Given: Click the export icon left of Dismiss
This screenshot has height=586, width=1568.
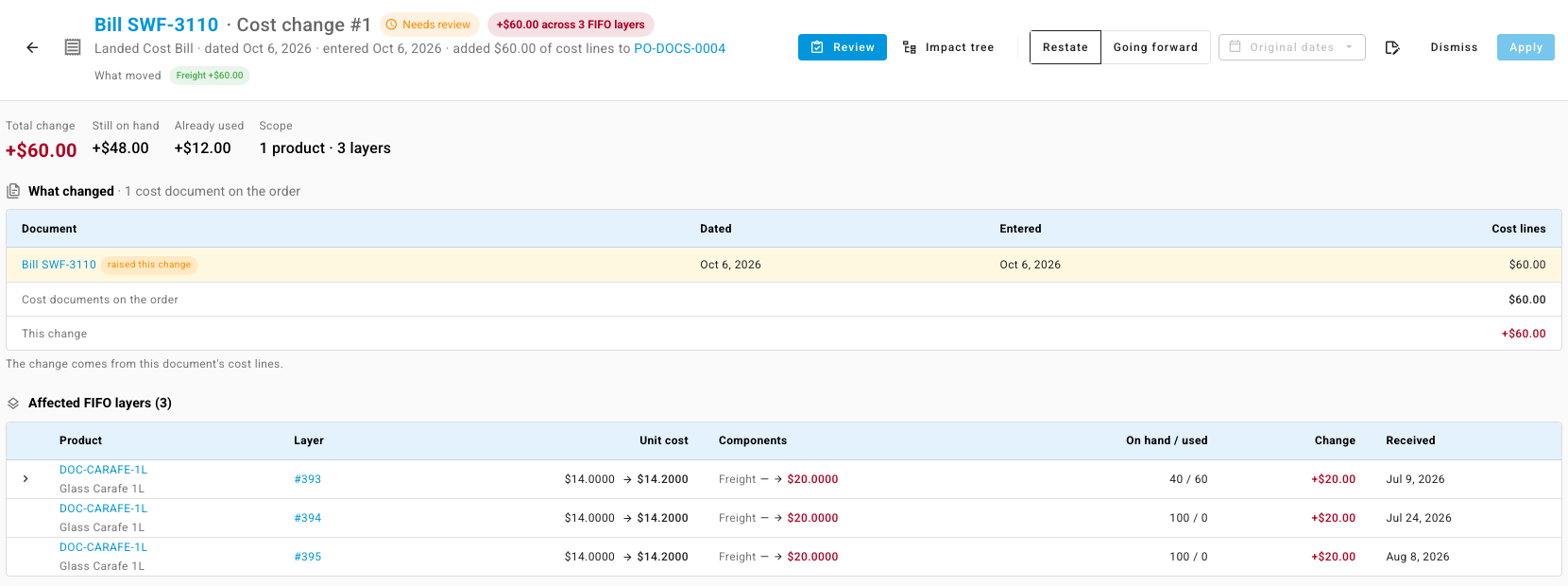Looking at the screenshot, I should pyautogui.click(x=1392, y=47).
